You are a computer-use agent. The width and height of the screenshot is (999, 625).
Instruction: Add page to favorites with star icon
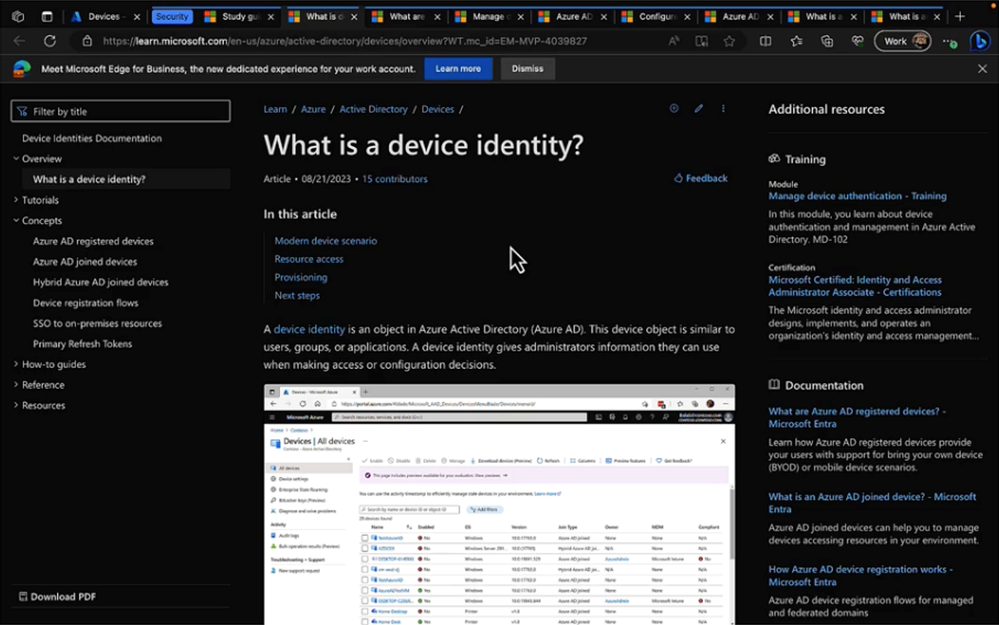coord(729,41)
